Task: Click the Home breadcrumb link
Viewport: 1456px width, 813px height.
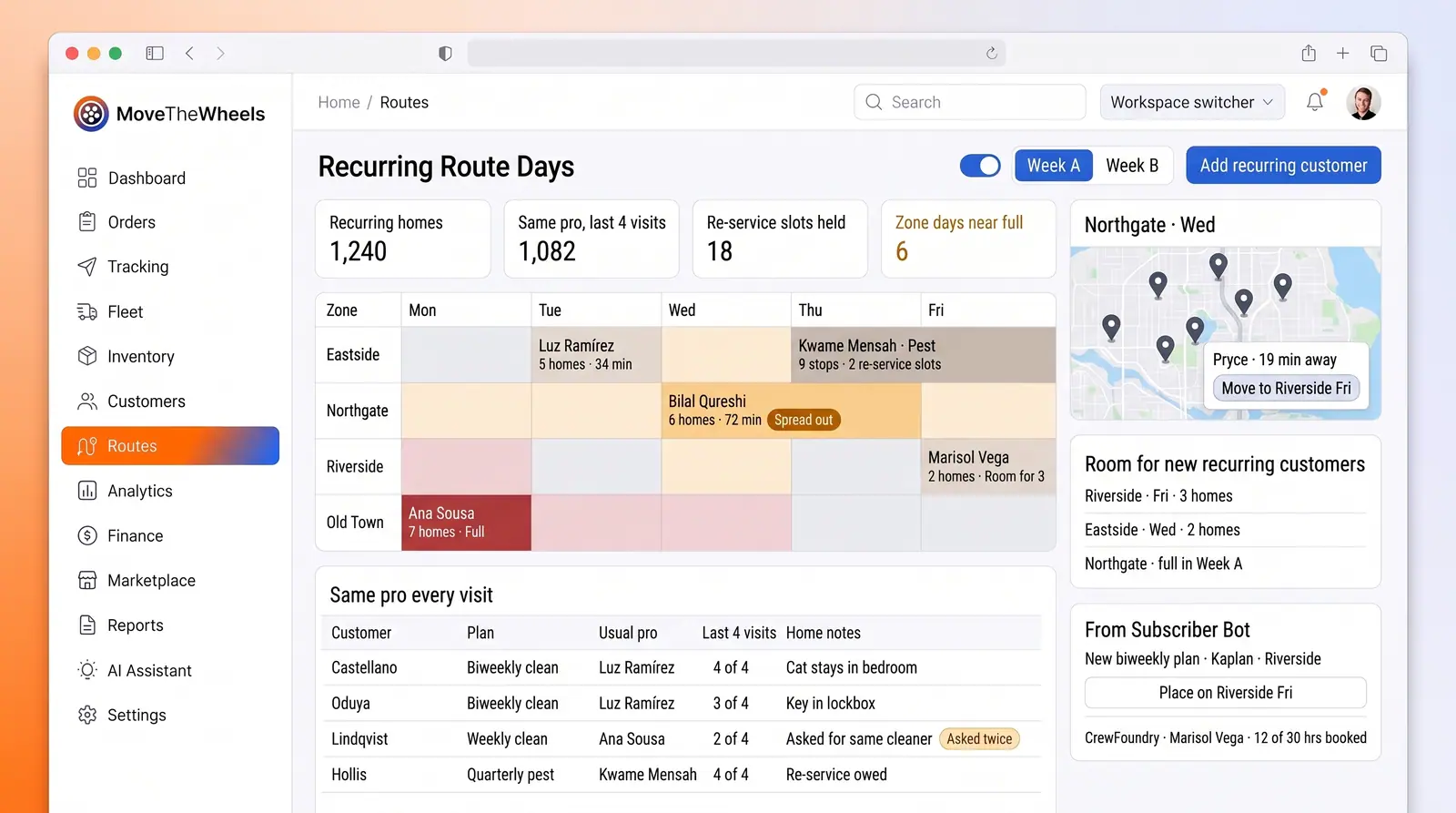Action: pos(339,102)
